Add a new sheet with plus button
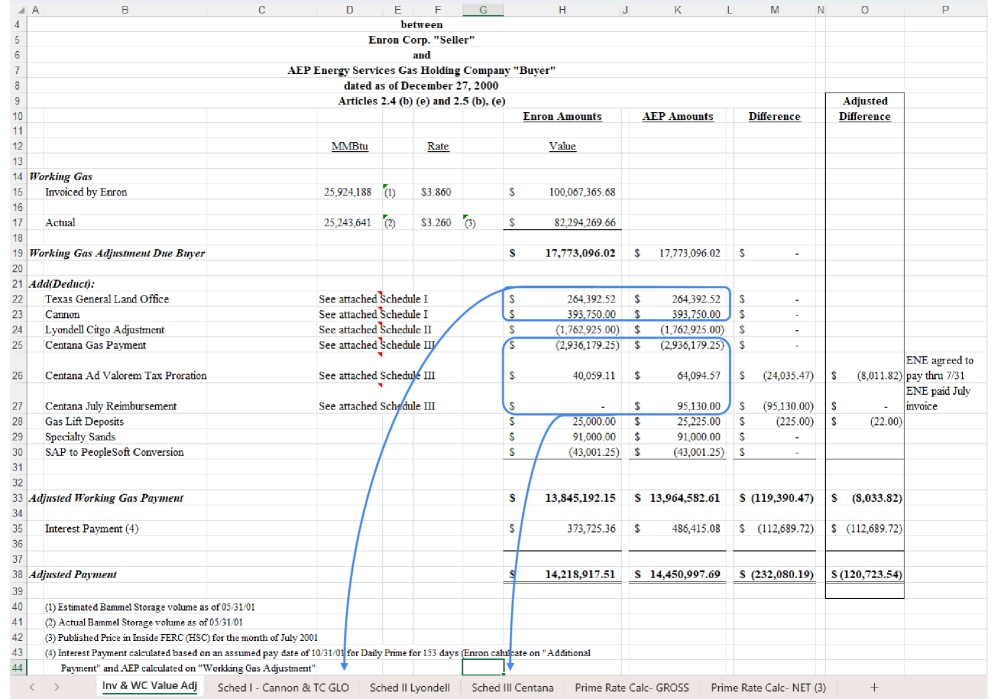The image size is (997, 699). (874, 687)
